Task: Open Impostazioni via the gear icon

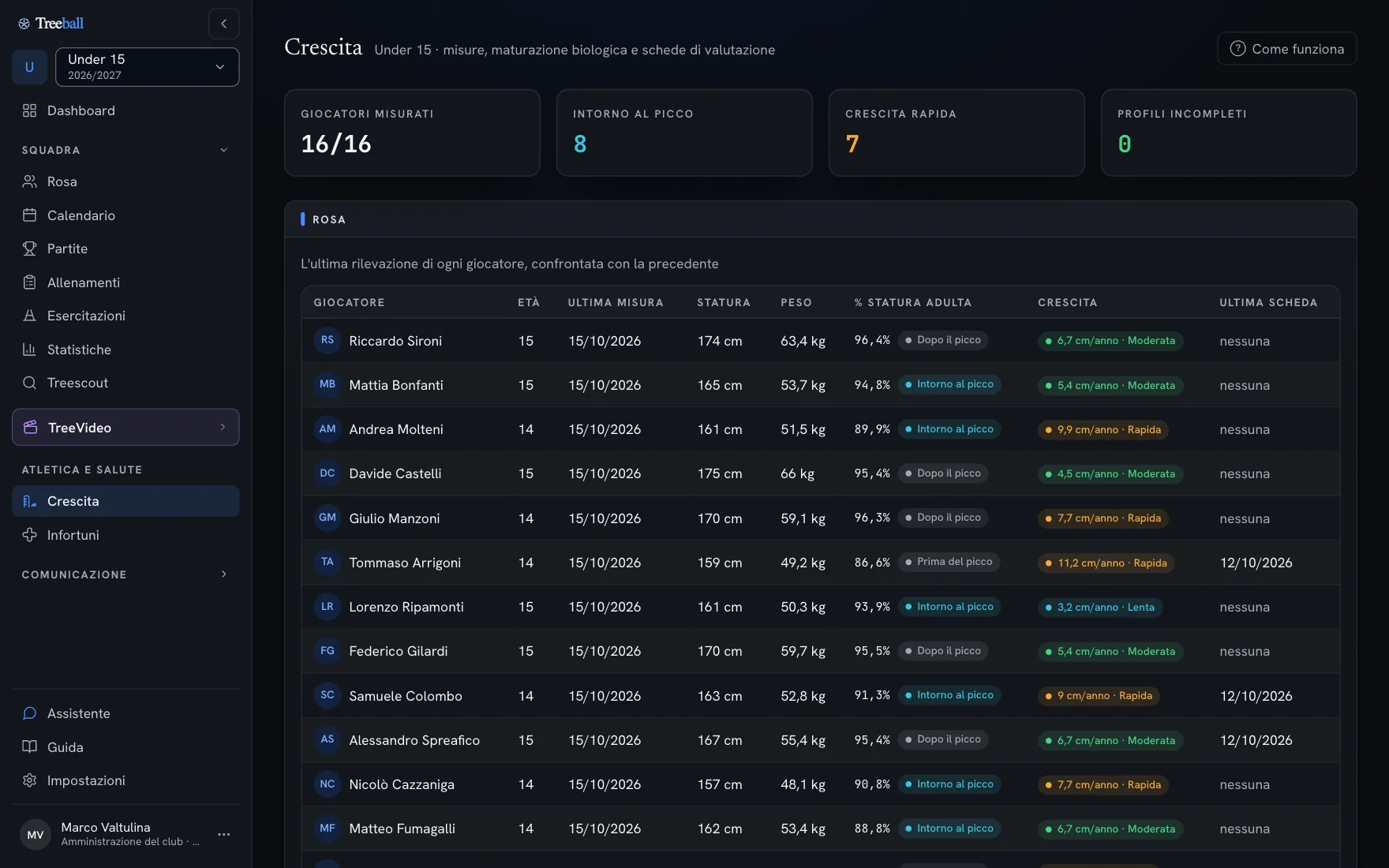Action: [29, 780]
